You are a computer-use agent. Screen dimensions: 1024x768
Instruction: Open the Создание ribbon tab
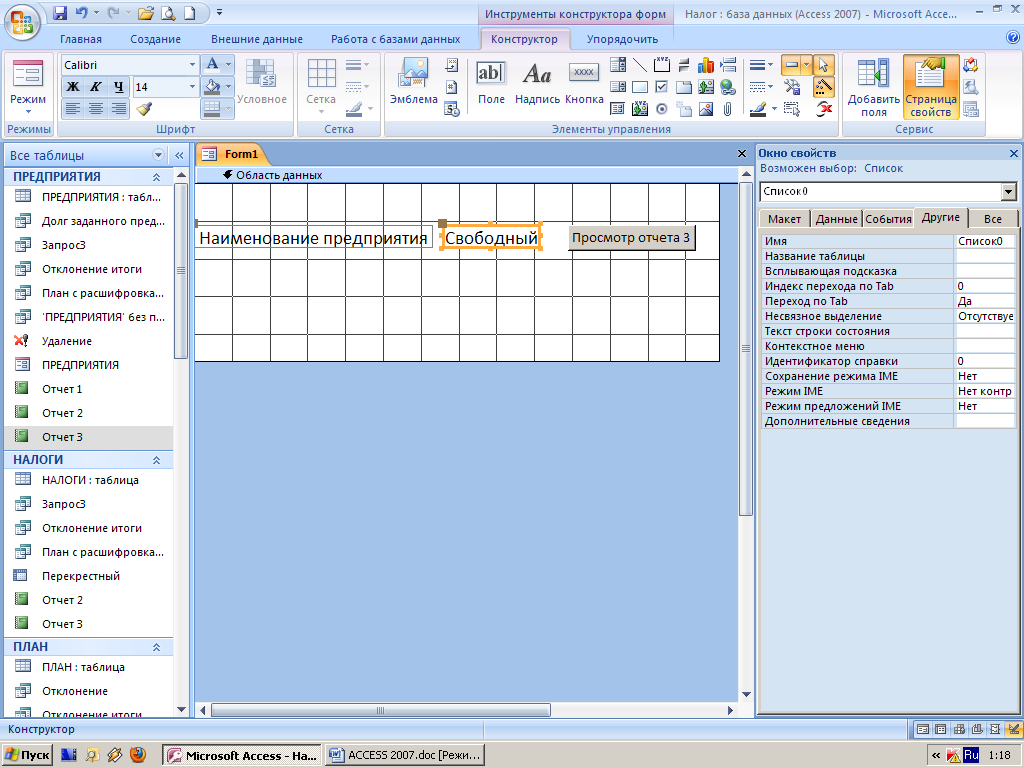tap(155, 39)
